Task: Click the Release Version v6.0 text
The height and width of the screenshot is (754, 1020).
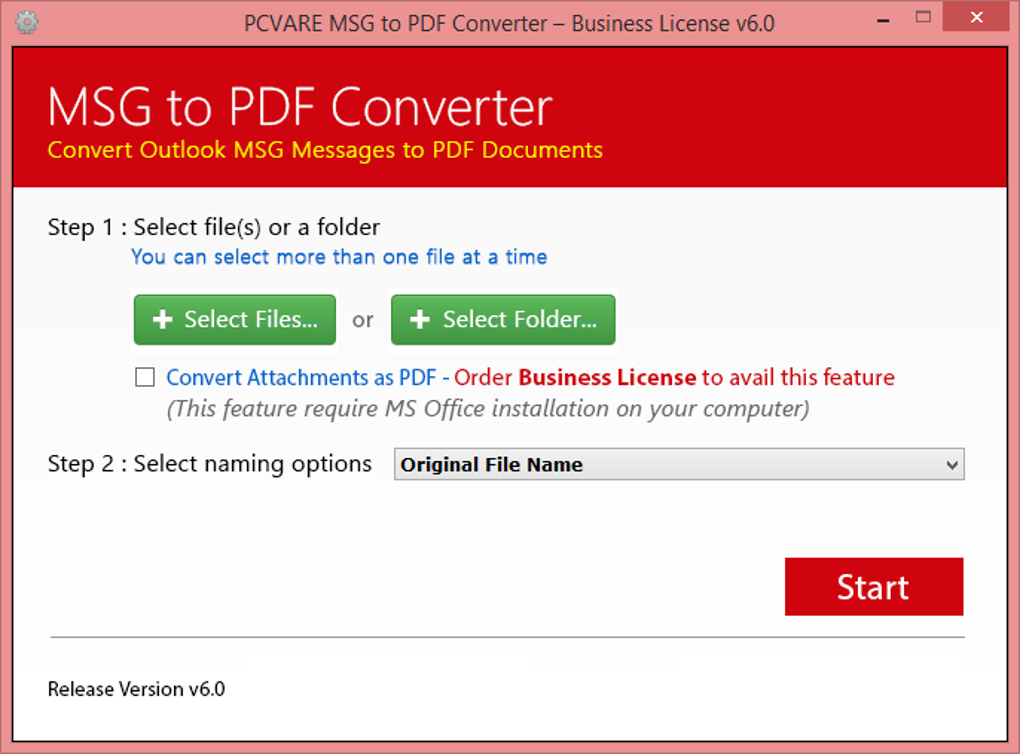Action: 137,689
